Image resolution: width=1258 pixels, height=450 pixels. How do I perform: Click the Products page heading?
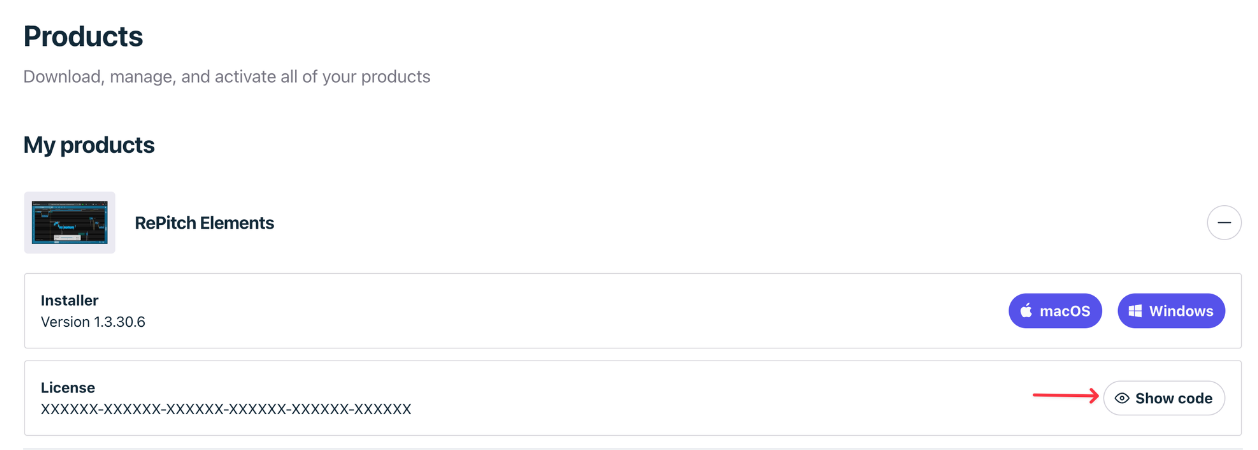click(x=83, y=37)
